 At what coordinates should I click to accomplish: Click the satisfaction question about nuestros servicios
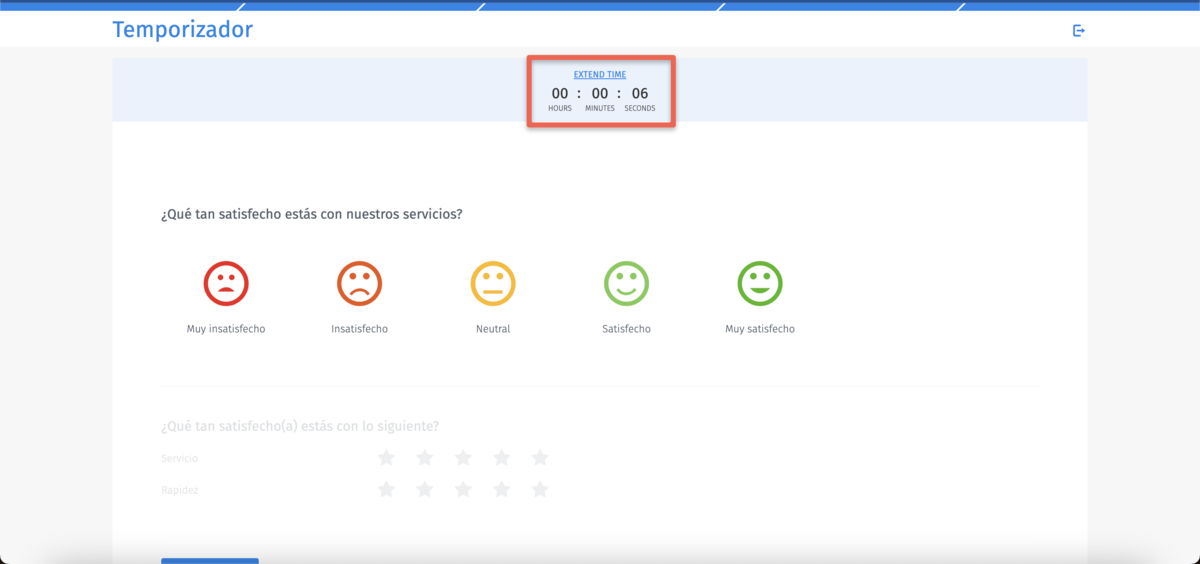coord(311,215)
